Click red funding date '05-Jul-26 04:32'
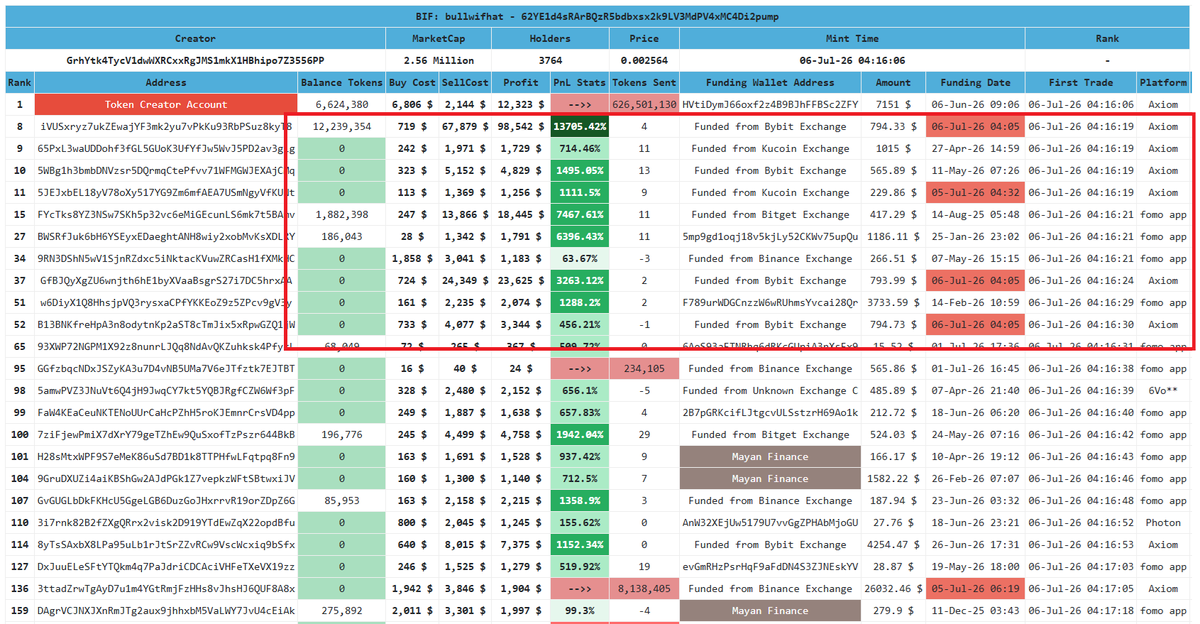The height and width of the screenshot is (624, 1200). point(975,192)
